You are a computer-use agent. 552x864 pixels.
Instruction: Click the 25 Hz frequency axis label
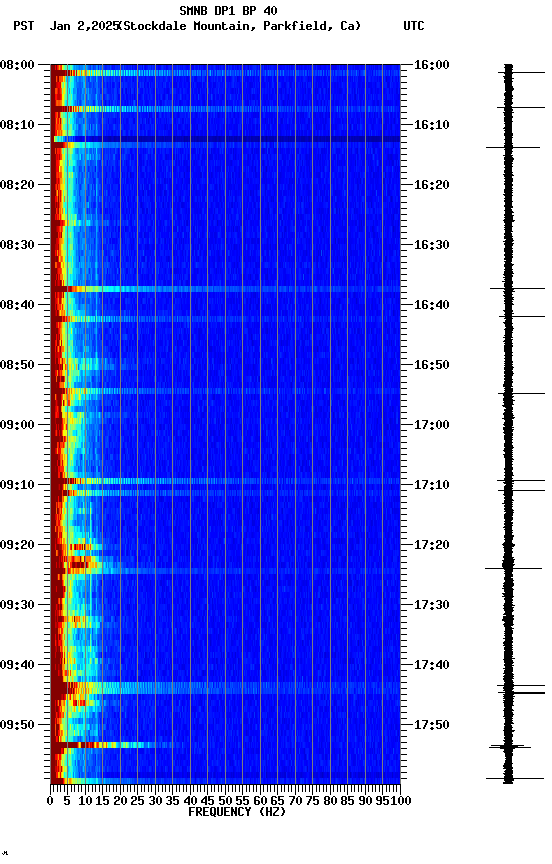[137, 801]
